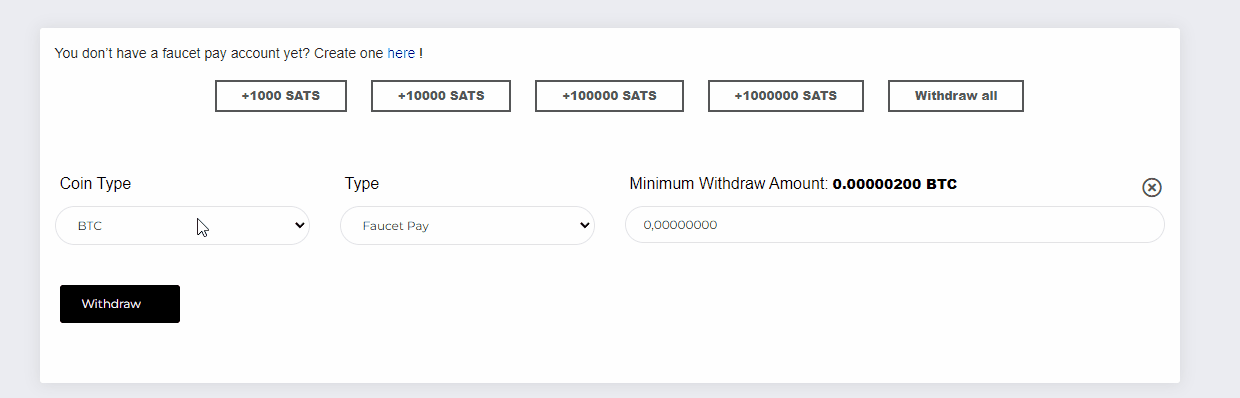Click the 'Withdraw all' button

tap(956, 96)
